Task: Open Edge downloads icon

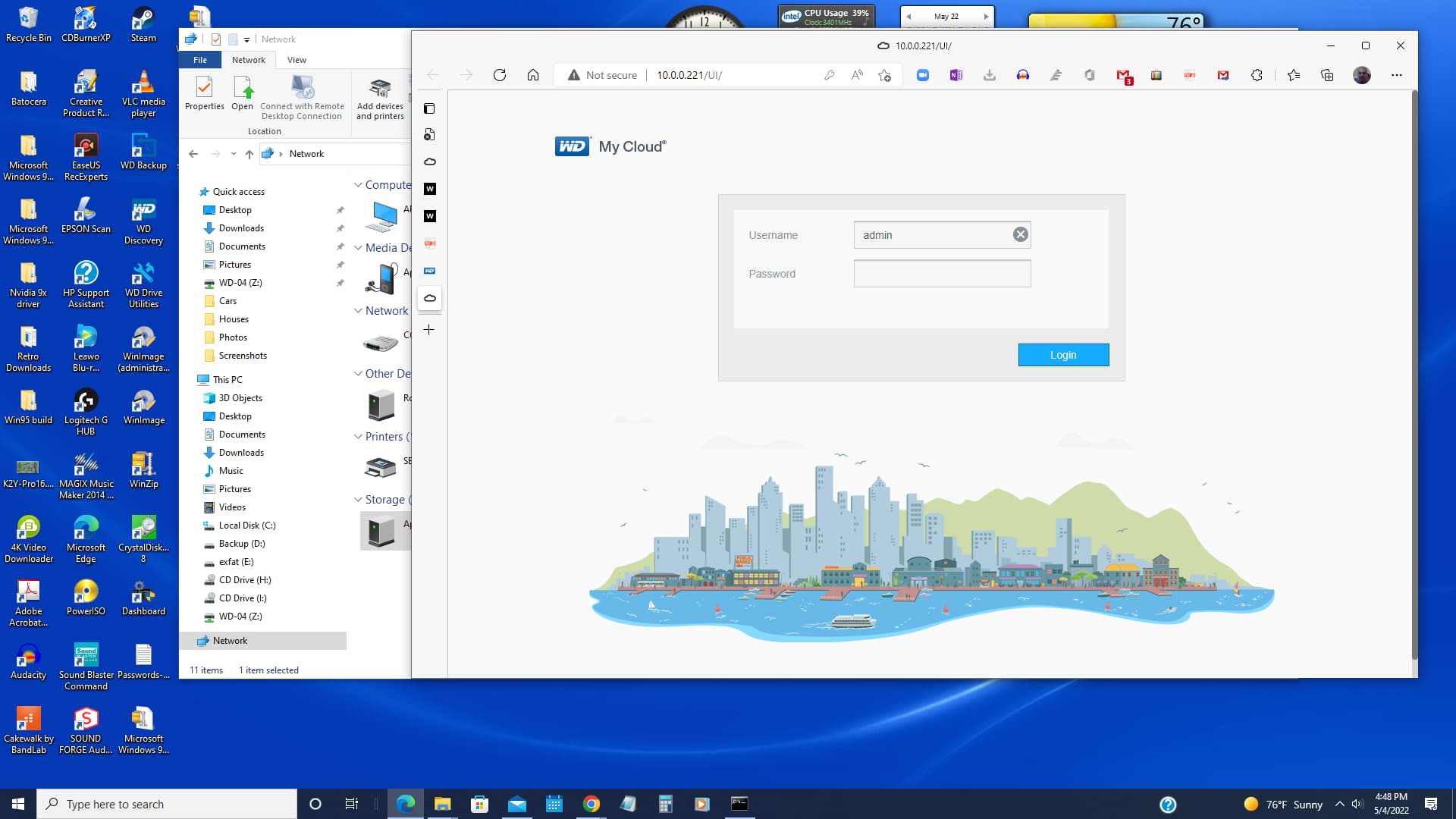Action: [989, 75]
